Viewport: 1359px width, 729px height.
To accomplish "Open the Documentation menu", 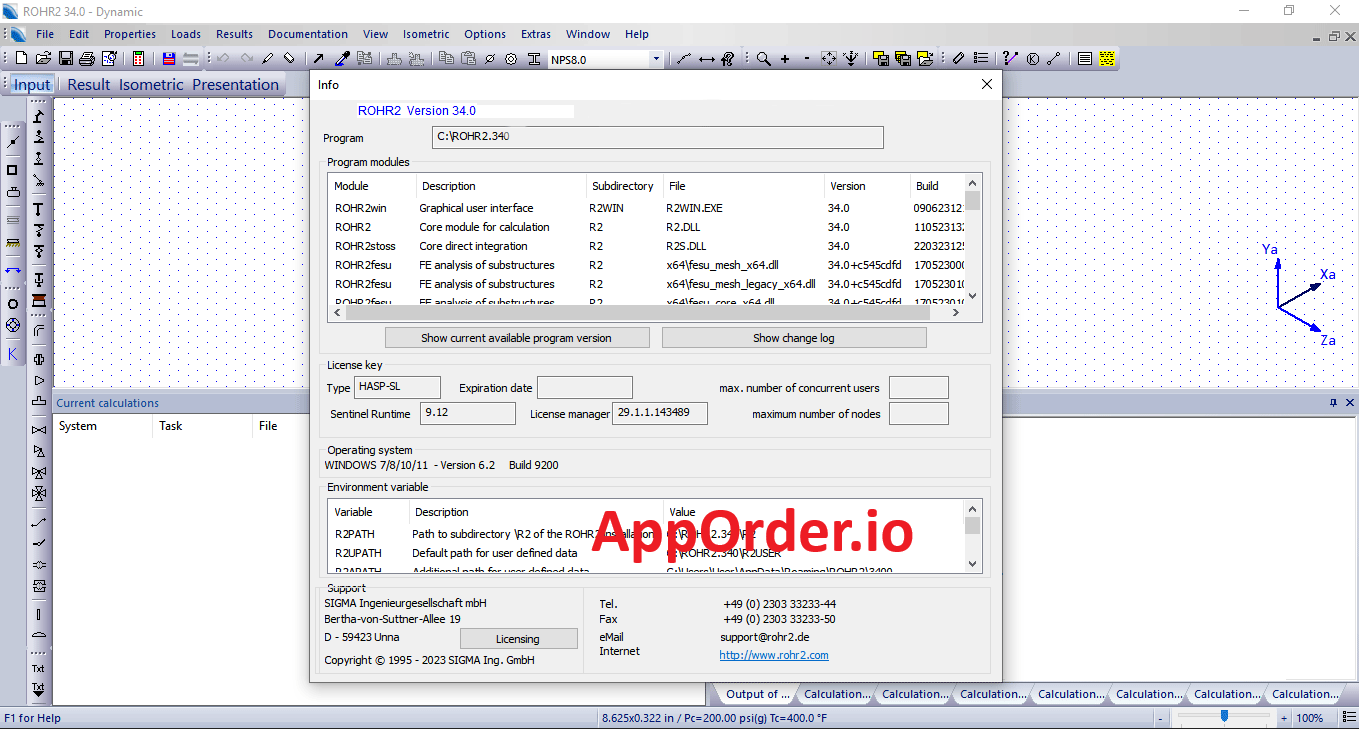I will (308, 34).
